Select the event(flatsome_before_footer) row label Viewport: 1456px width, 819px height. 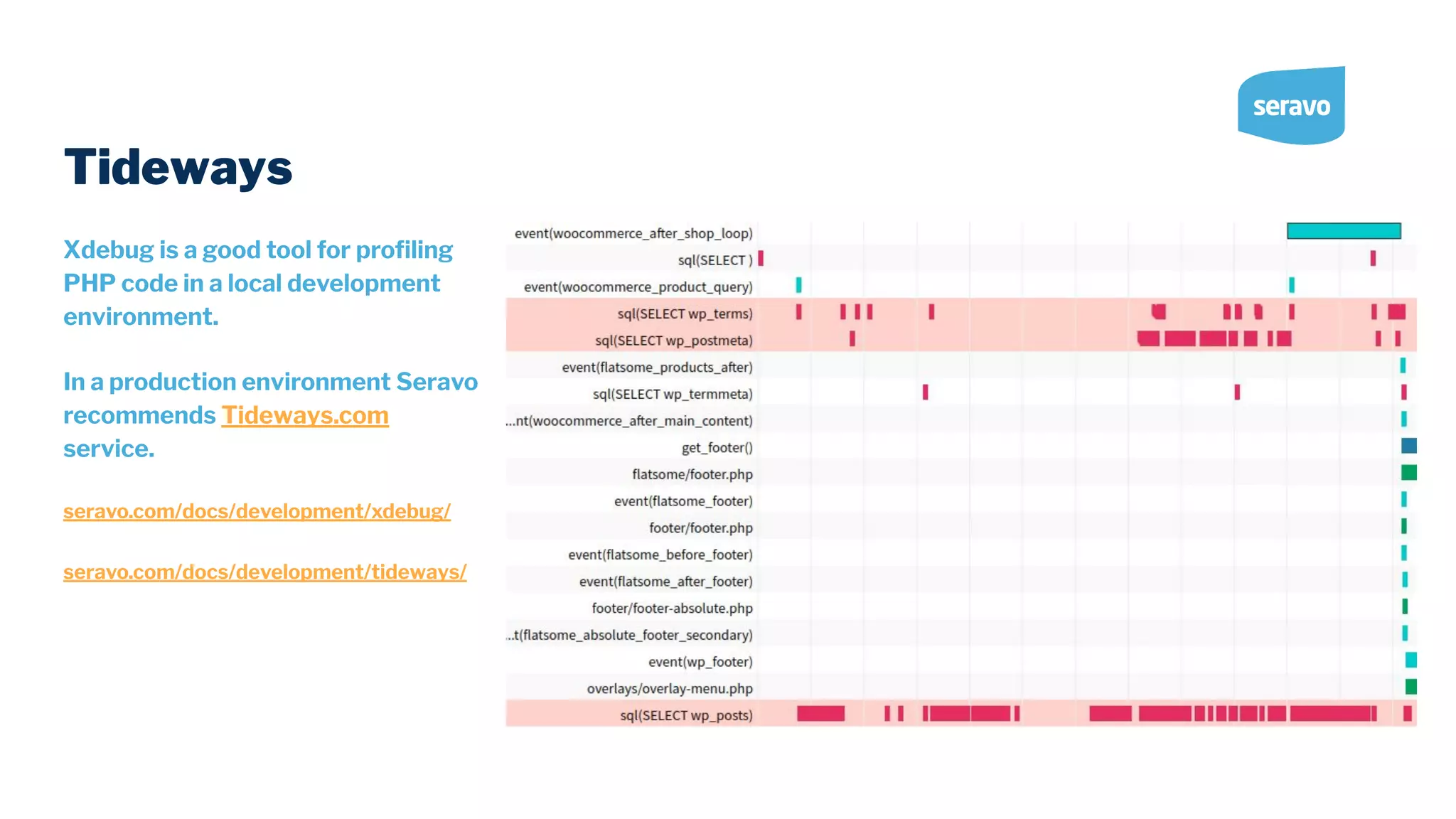(x=660, y=555)
